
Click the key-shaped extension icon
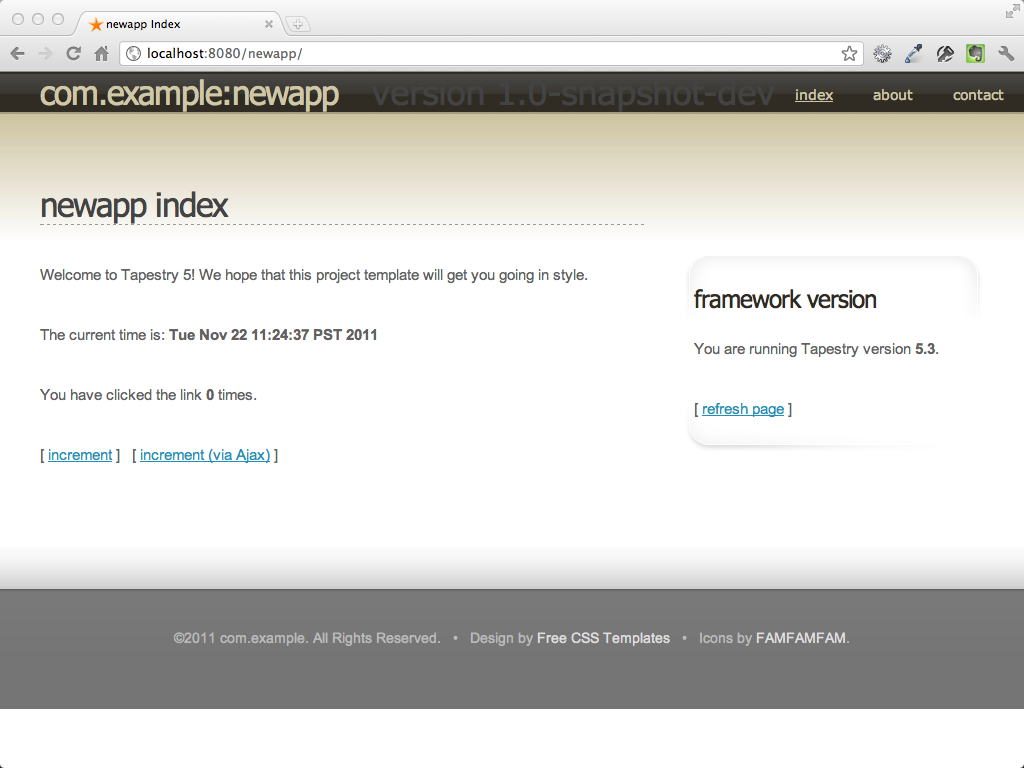[x=944, y=54]
